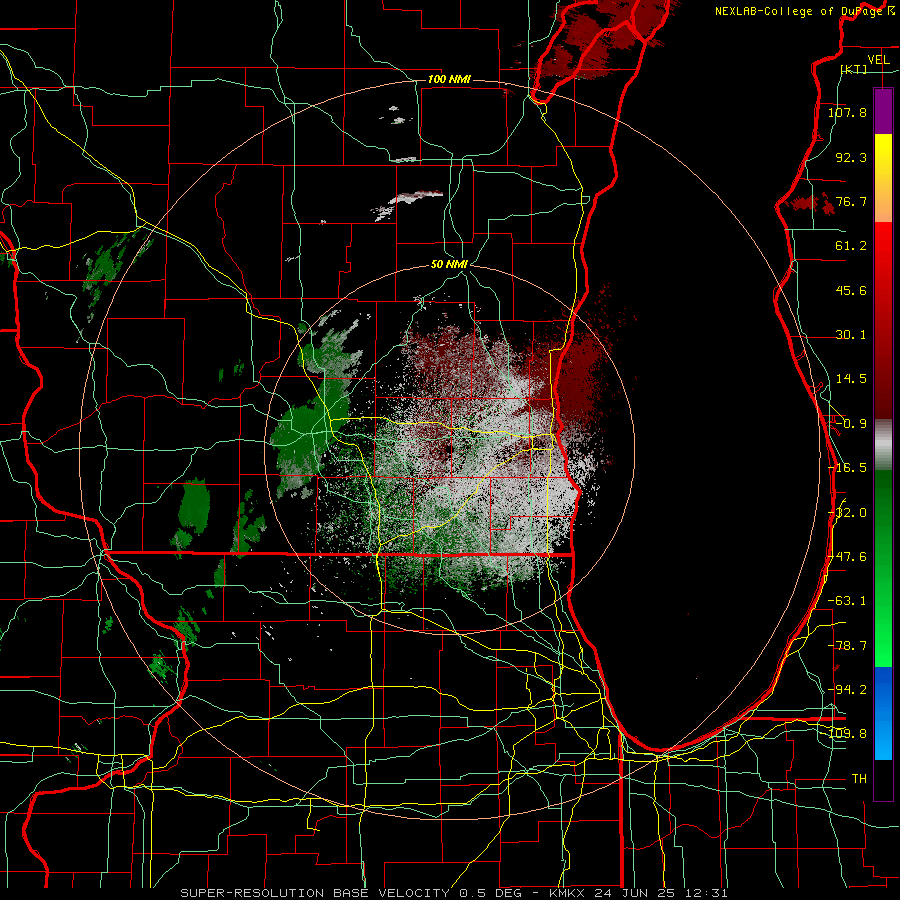
Task: Click the 100 NMI range ring label
Action: [449, 79]
